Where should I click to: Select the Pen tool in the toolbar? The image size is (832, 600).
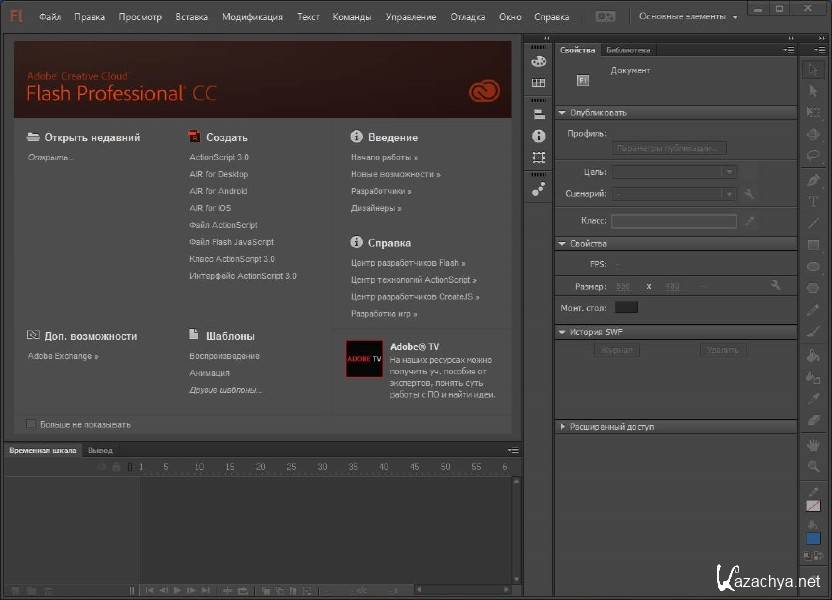(x=813, y=180)
